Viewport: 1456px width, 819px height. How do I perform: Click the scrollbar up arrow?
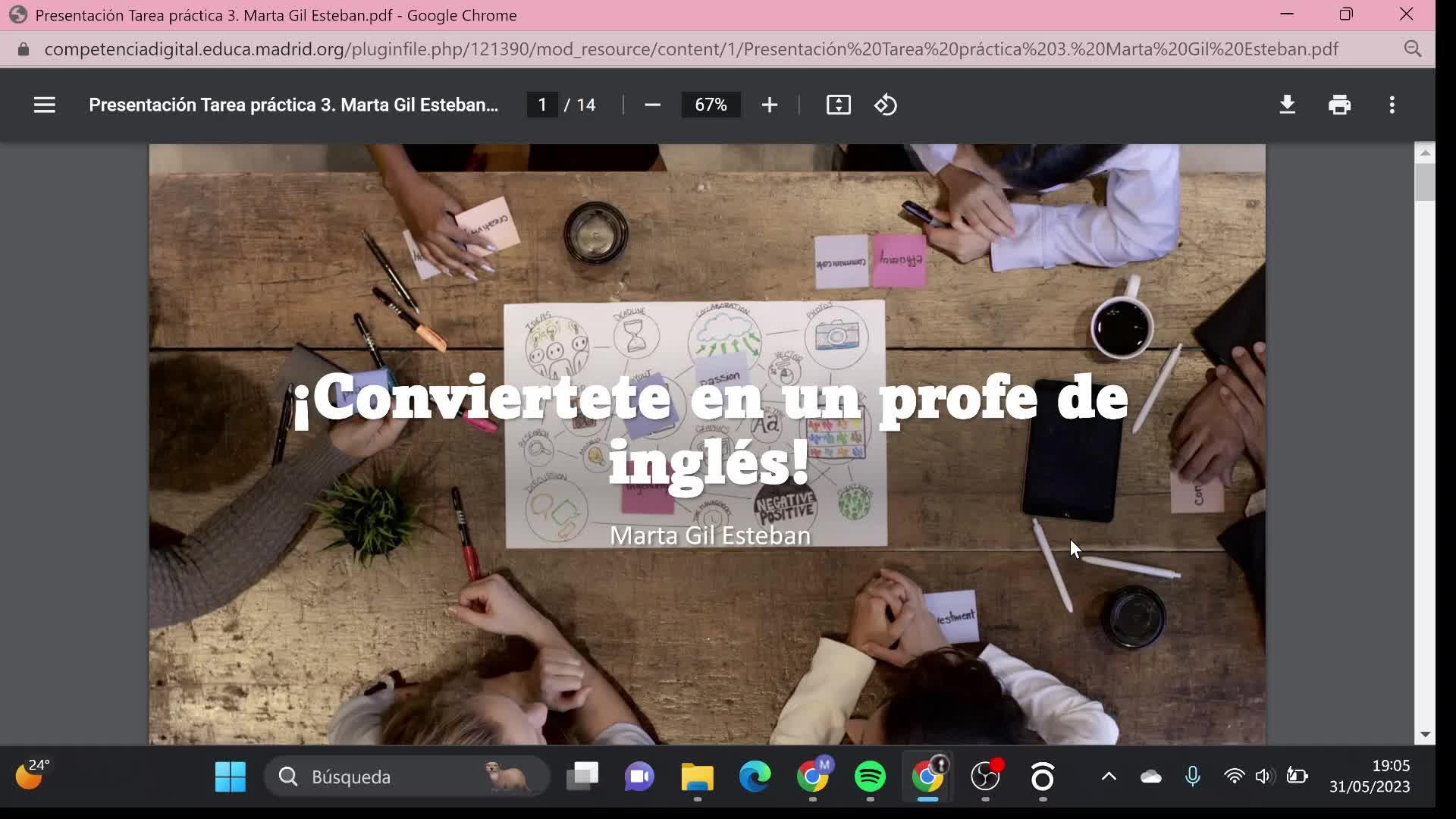coord(1425,153)
